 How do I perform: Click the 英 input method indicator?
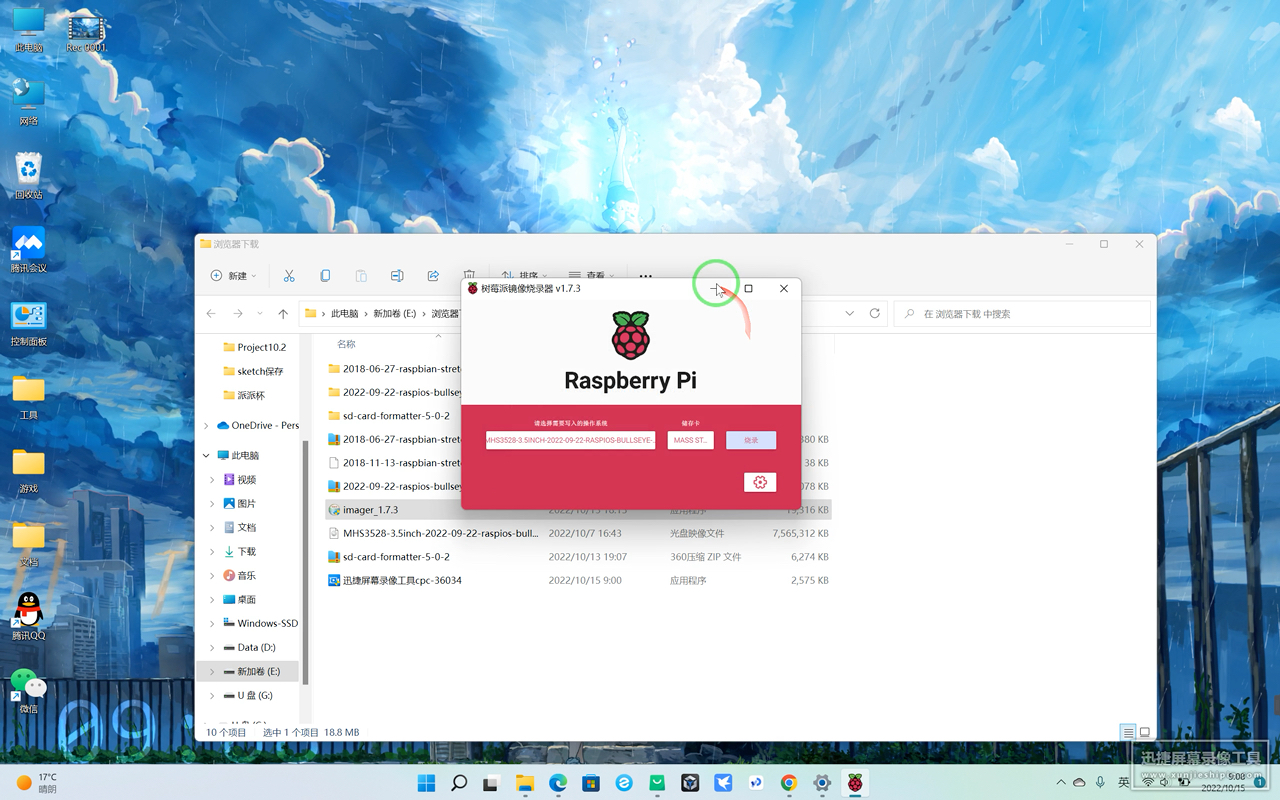1124,782
